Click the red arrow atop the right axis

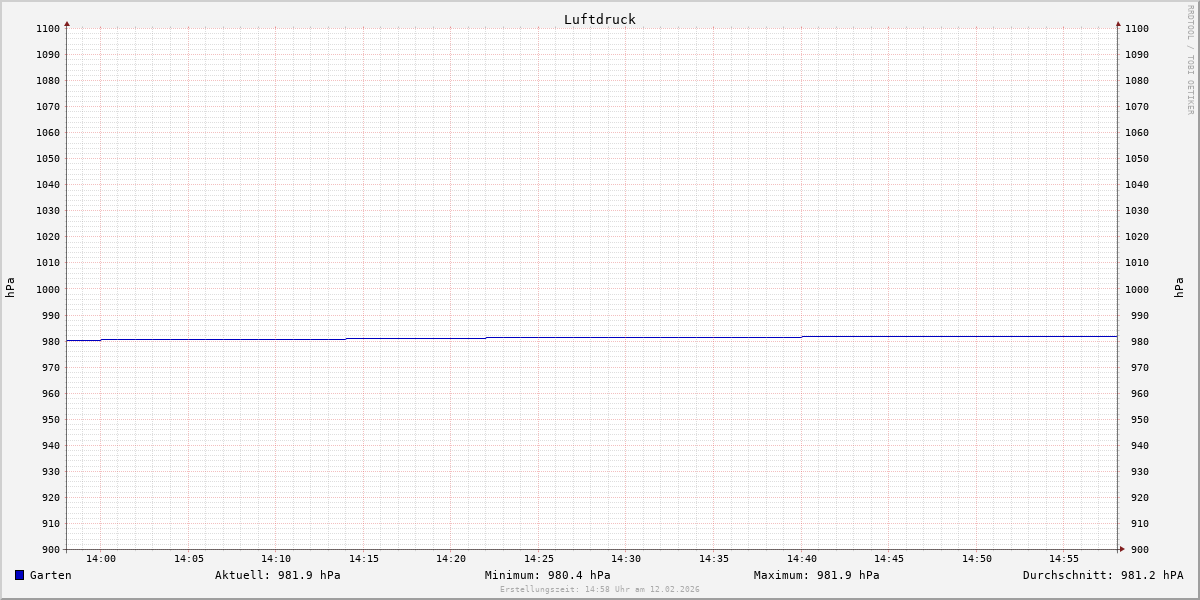click(x=1118, y=23)
